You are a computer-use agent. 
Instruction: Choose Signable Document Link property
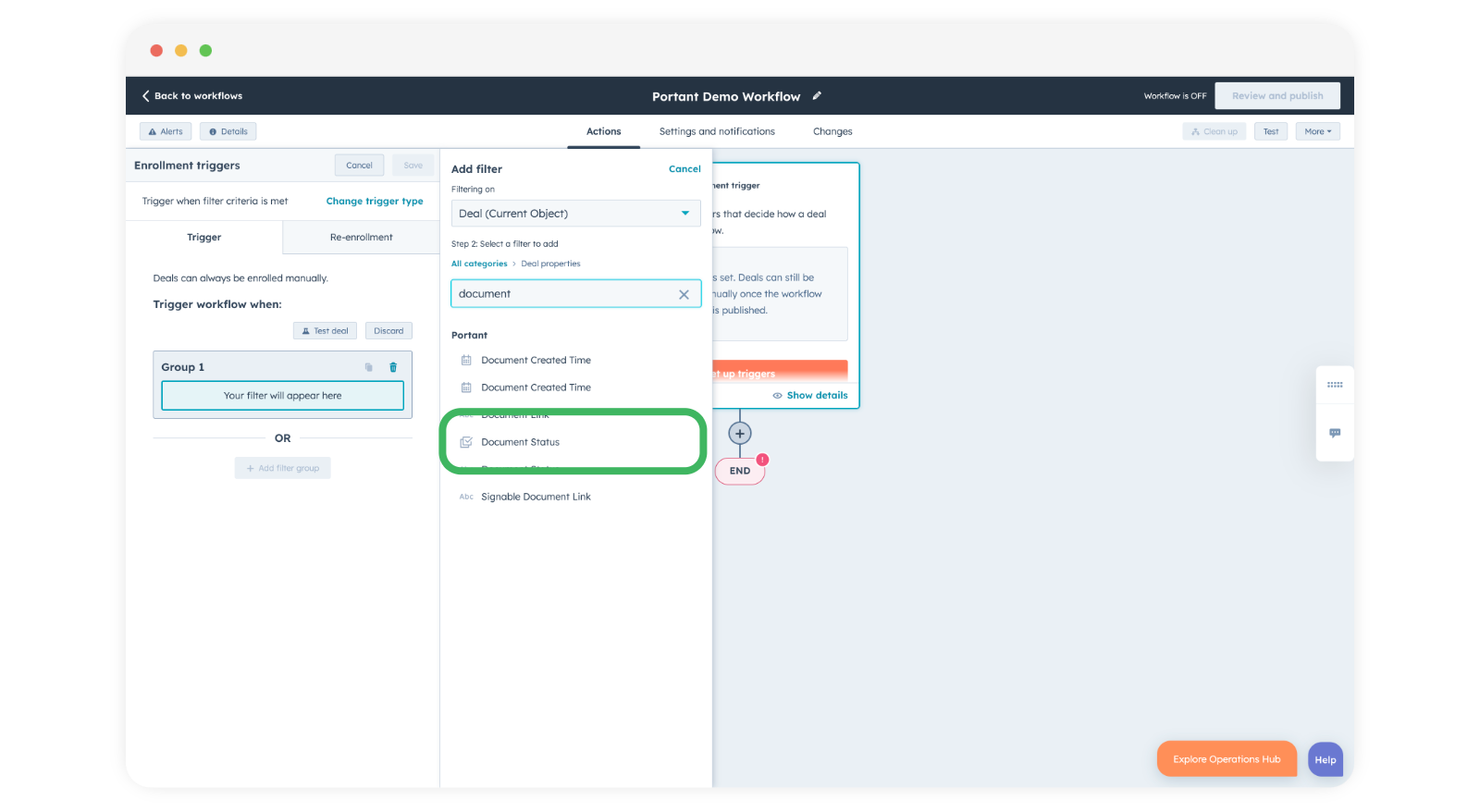(536, 497)
